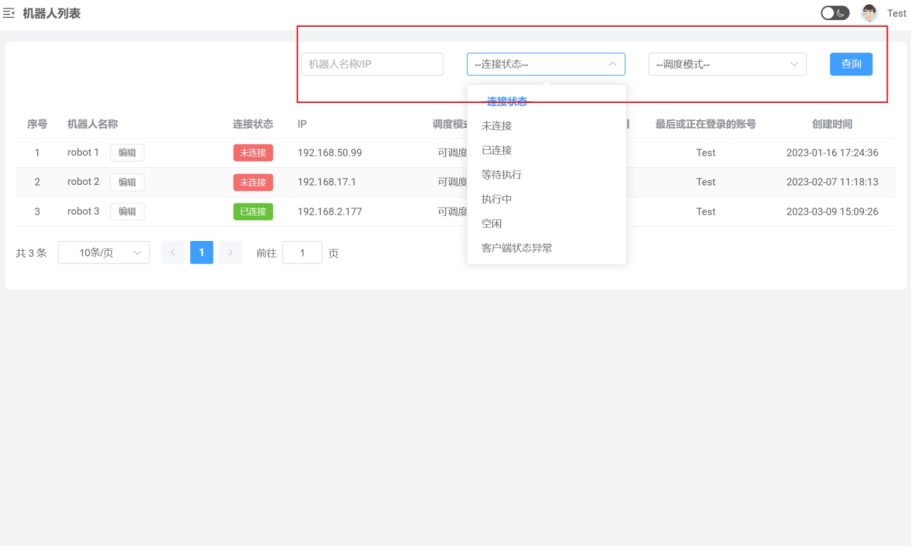Click the 共 3 条 total count text

[x=31, y=253]
